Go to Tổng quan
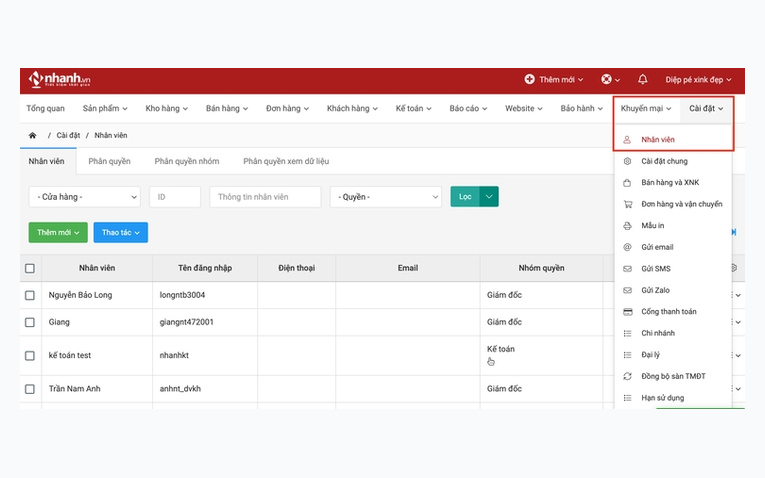 point(45,108)
